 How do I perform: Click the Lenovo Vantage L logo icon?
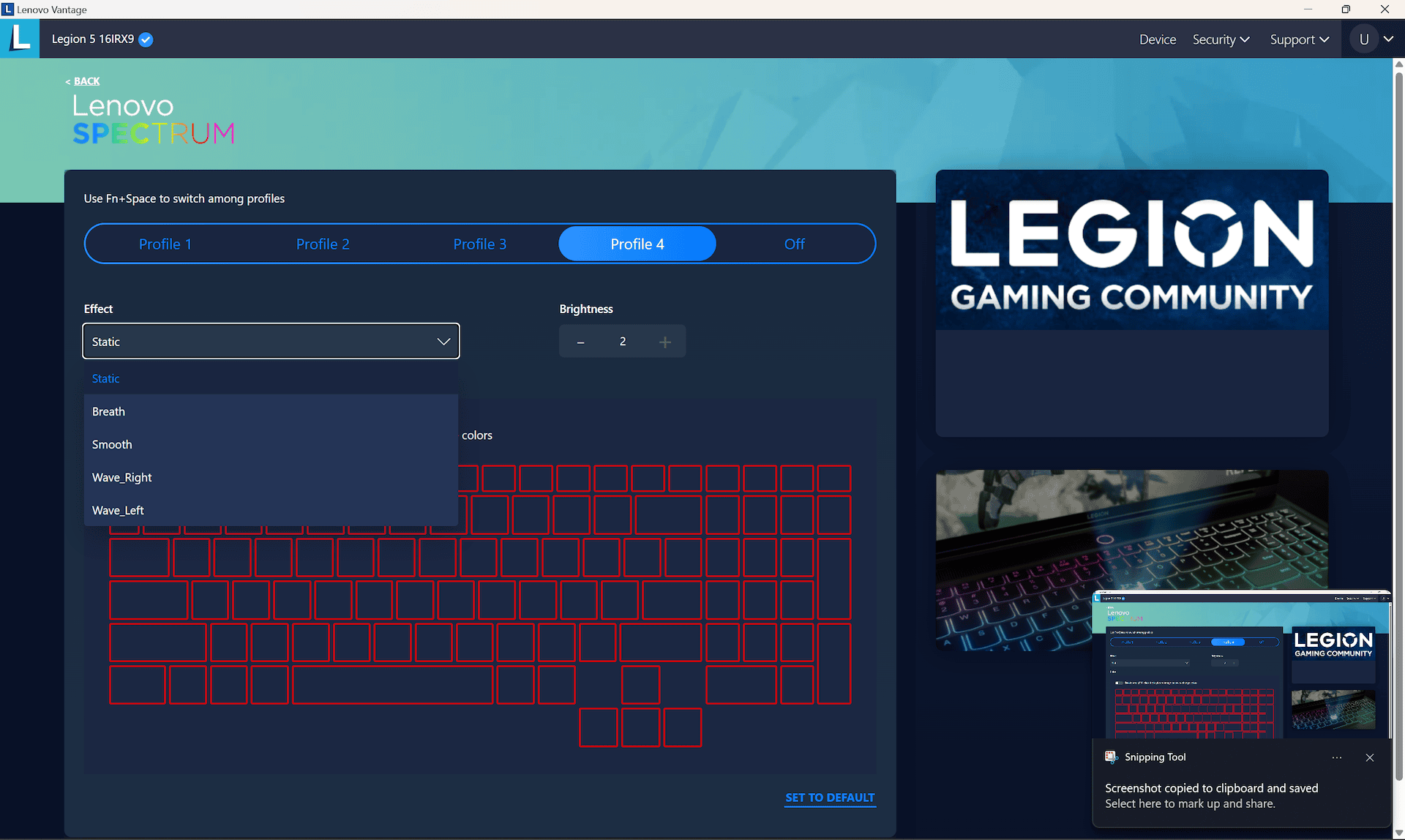point(20,37)
